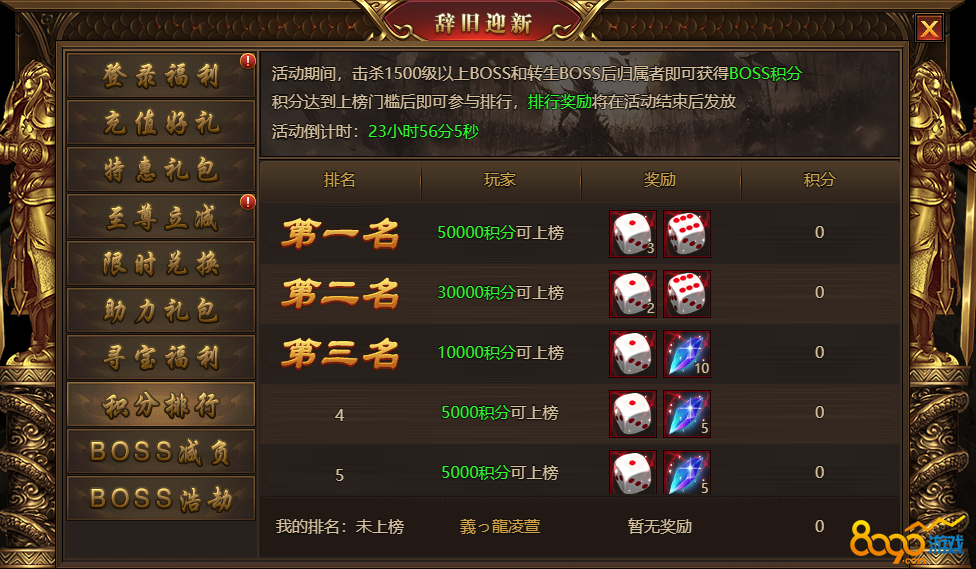Click second-place five-pip dice reward
The width and height of the screenshot is (976, 569).
tap(687, 294)
